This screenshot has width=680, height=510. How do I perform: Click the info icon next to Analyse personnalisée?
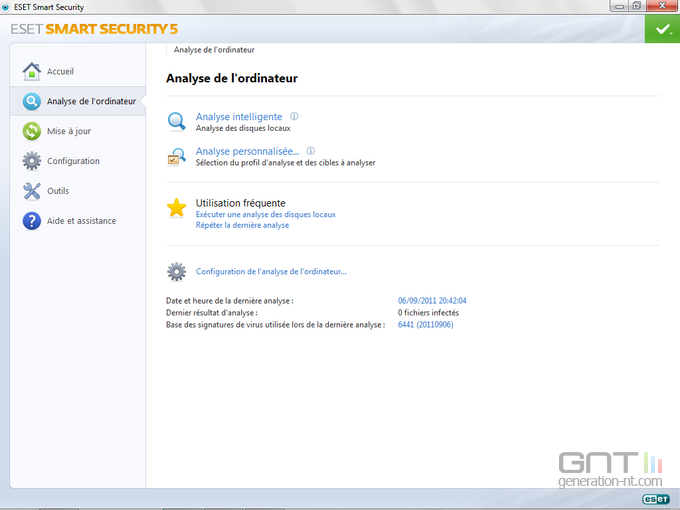[311, 151]
